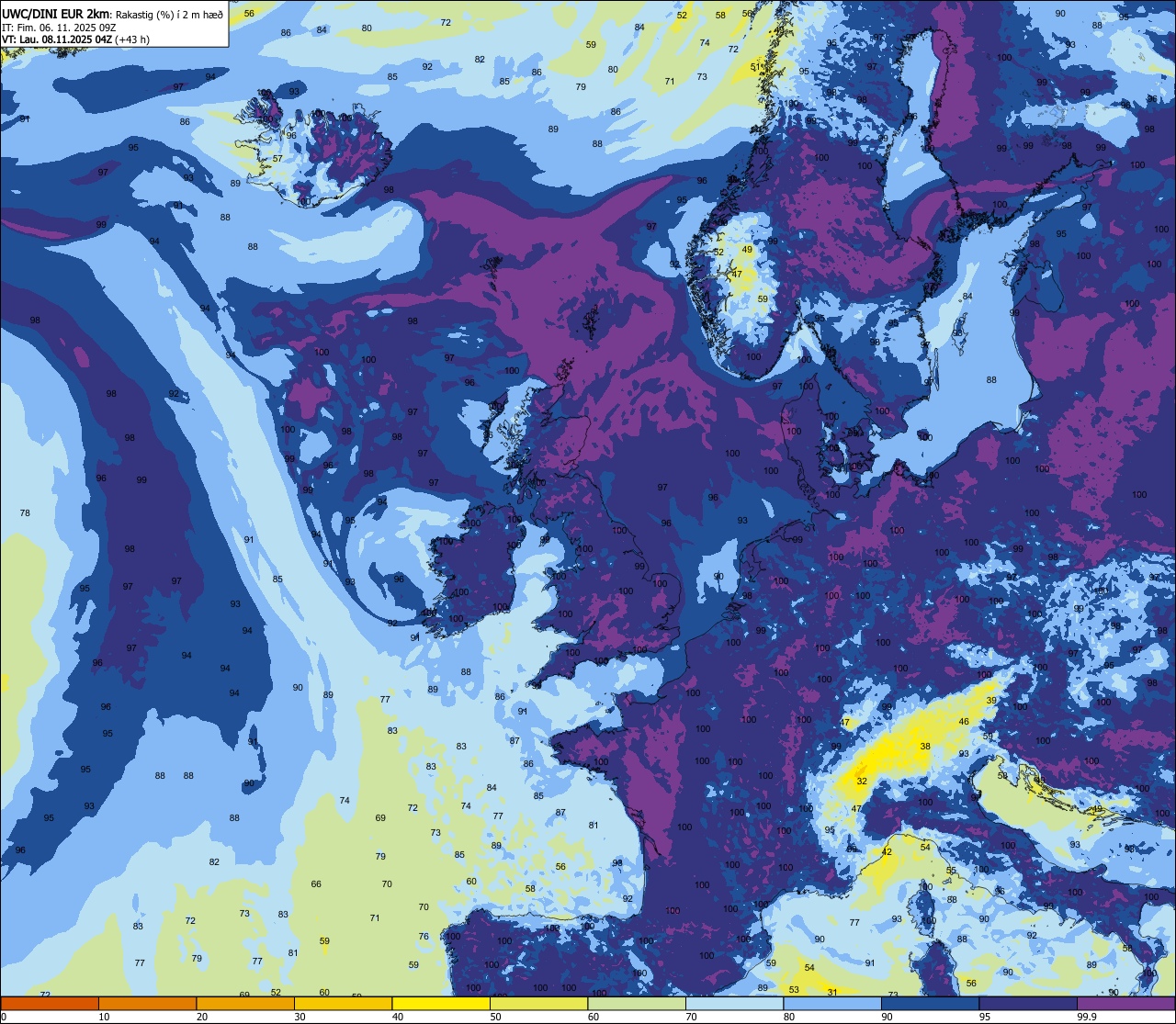Click the 20–30 legend color segment
This screenshot has height=1024, width=1176.
(x=245, y=1003)
